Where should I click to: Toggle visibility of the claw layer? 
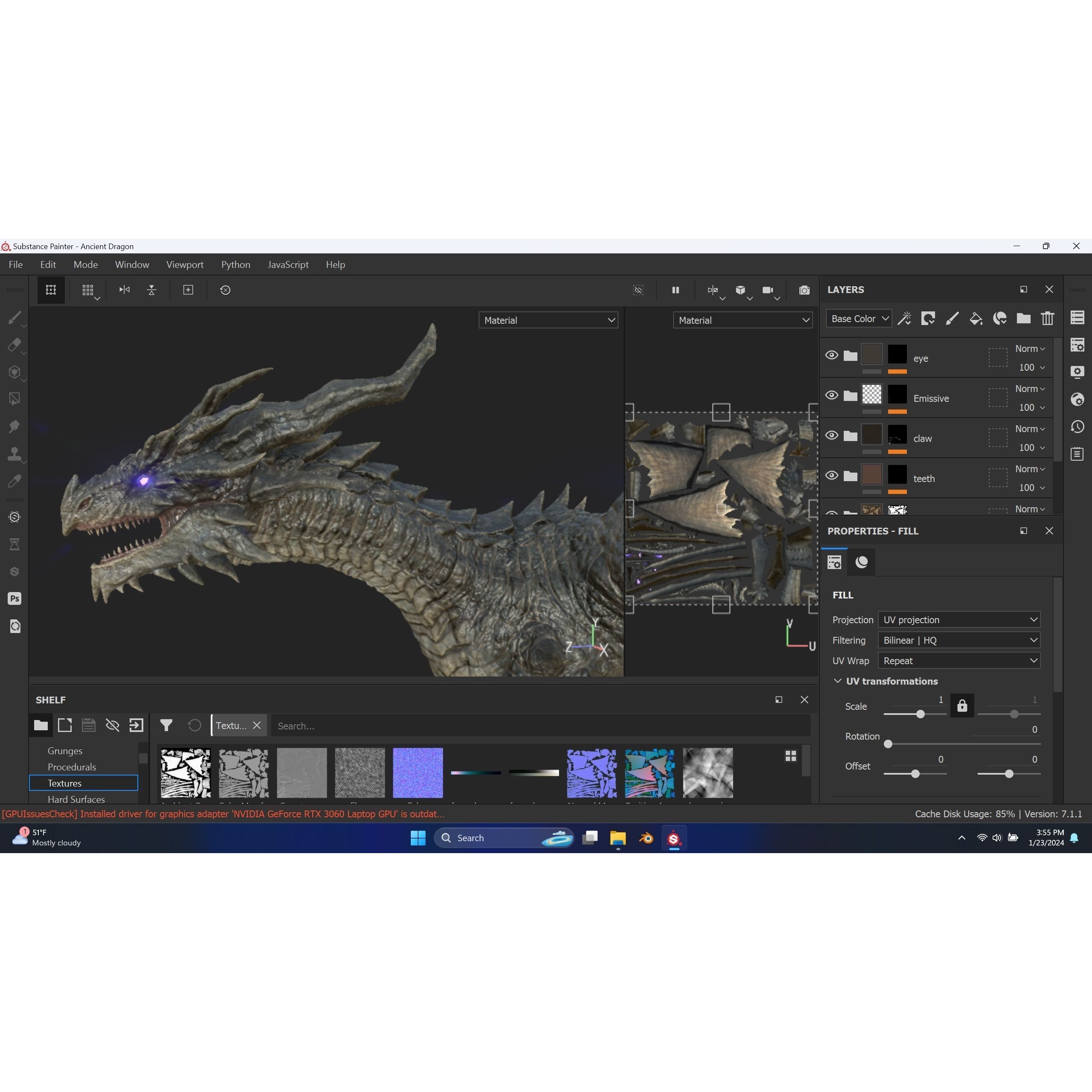pyautogui.click(x=831, y=435)
